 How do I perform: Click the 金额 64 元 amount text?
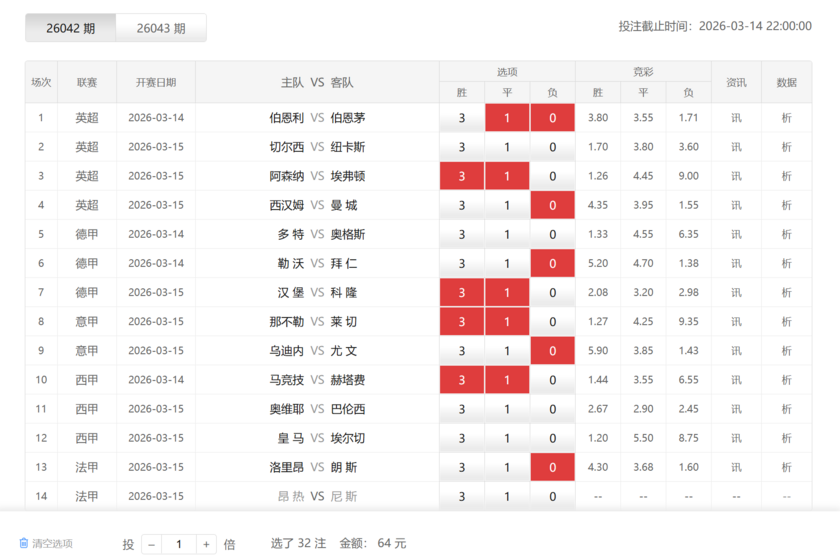[373, 543]
